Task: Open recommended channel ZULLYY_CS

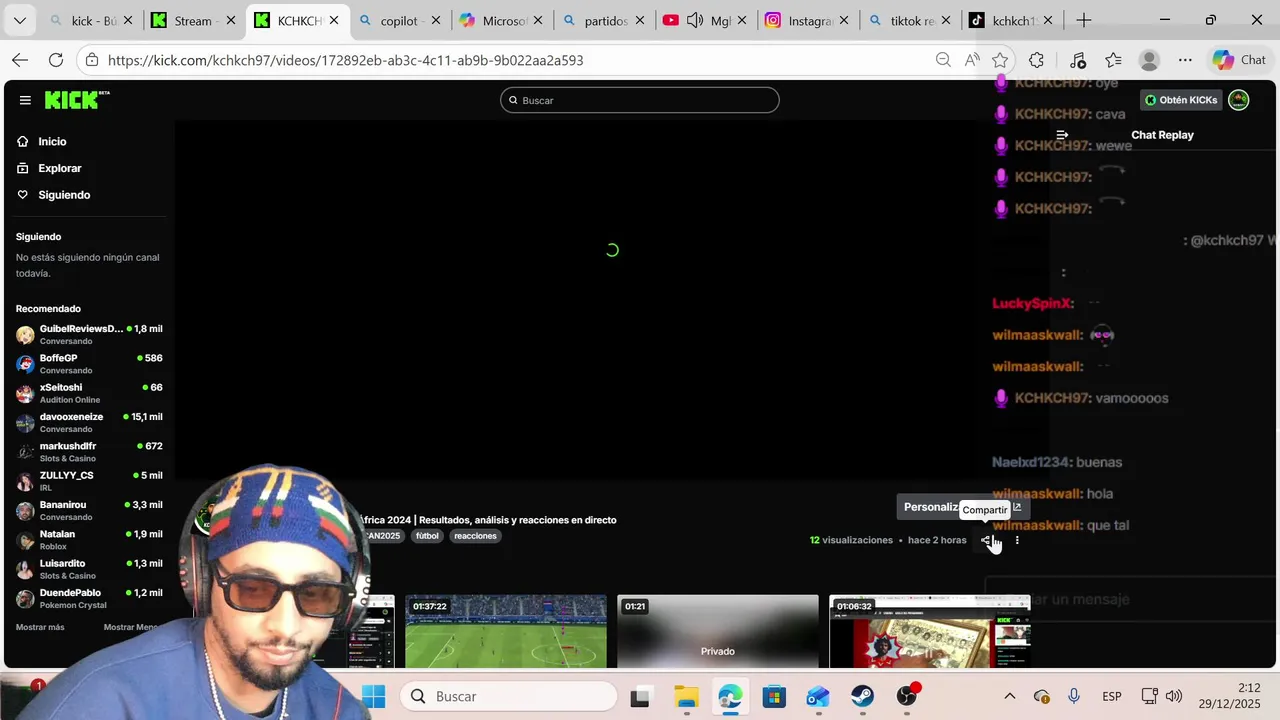Action: pos(89,481)
